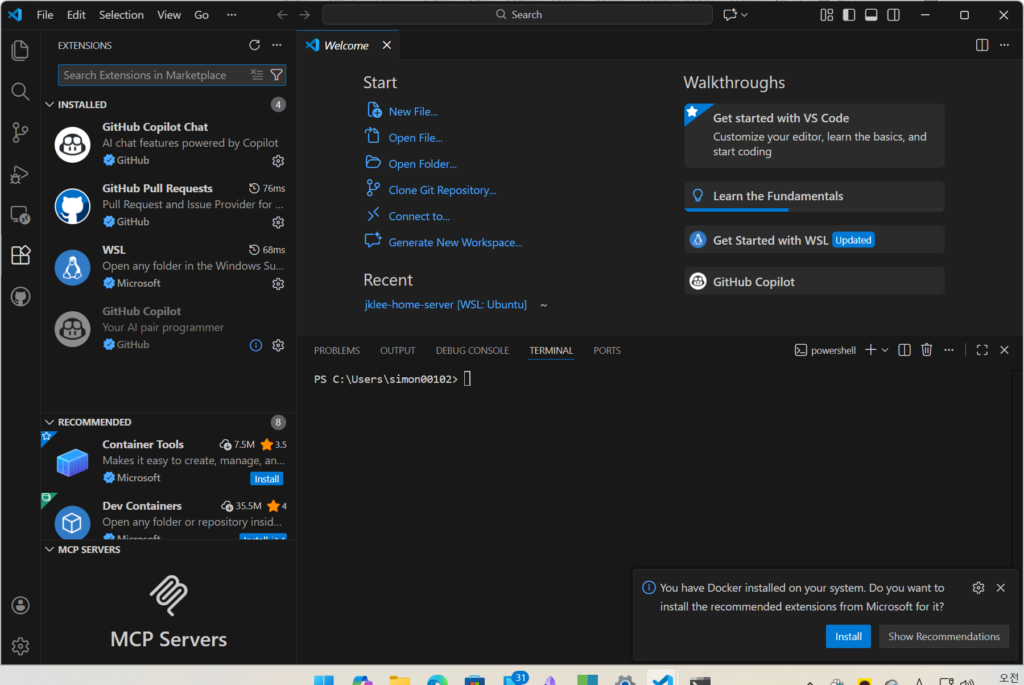This screenshot has height=685, width=1024.
Task: Open Remote Explorer in activity bar
Action: tap(20, 215)
